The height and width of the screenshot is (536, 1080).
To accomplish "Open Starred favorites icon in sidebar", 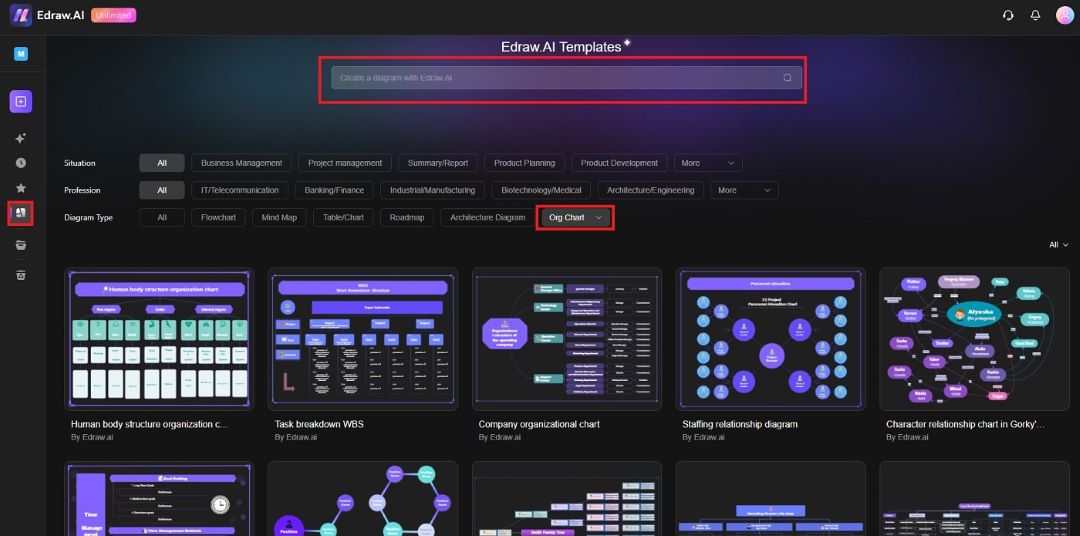I will pos(21,187).
